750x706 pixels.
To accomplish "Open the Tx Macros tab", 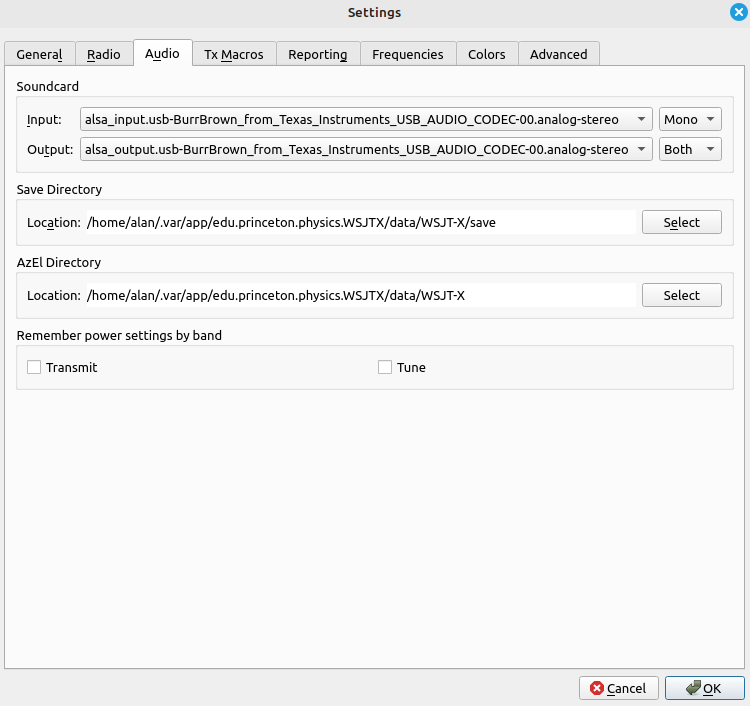I will [x=234, y=54].
